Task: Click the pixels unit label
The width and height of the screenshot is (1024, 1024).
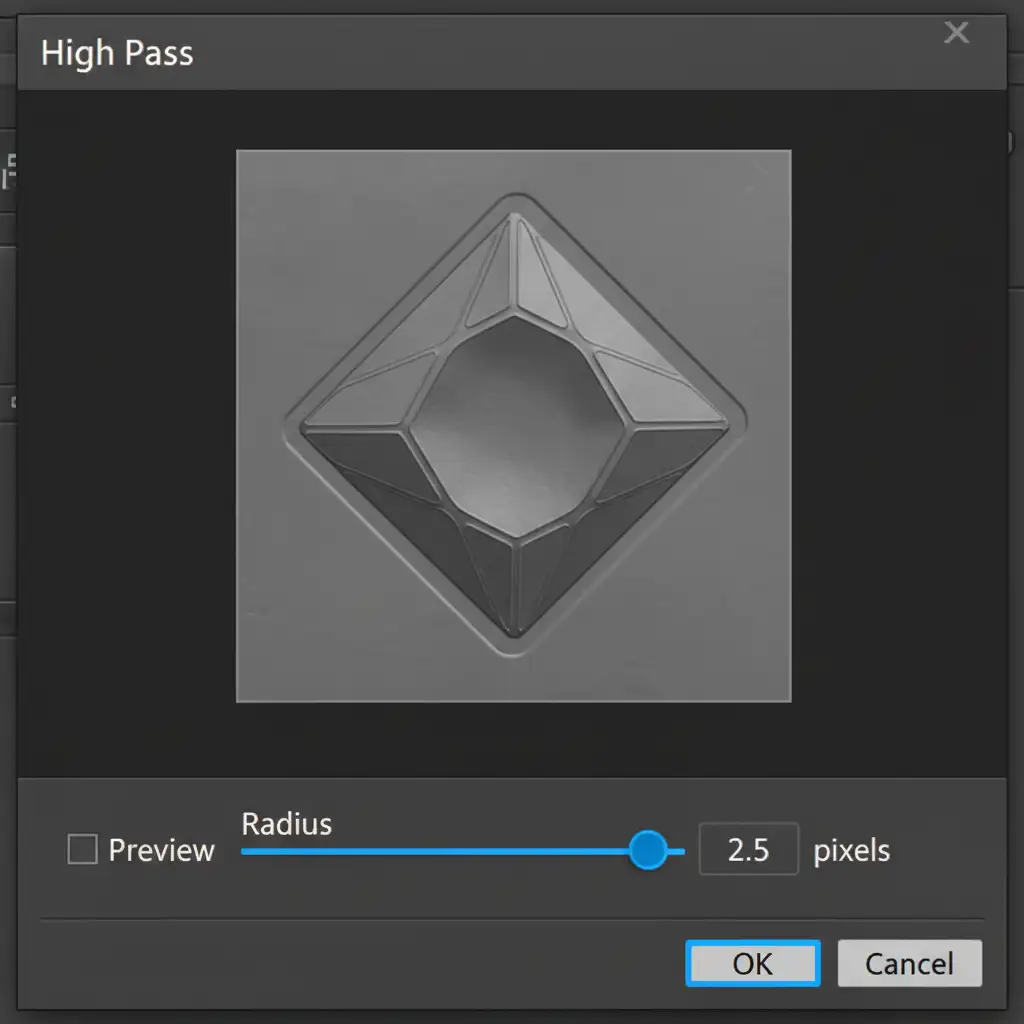Action: pos(851,851)
